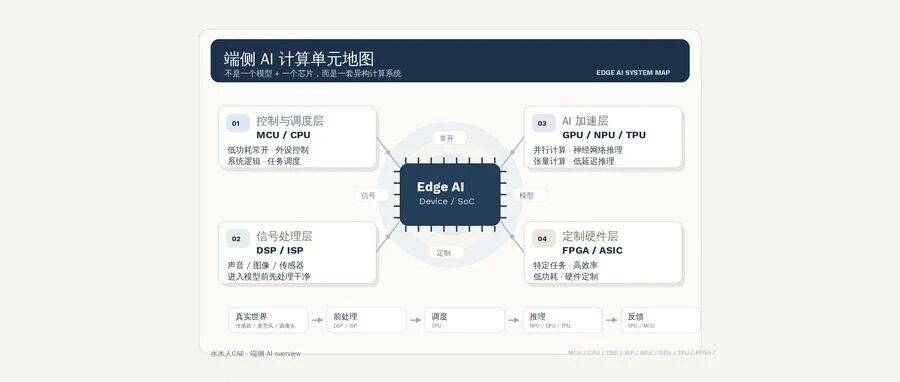Select the 常开 label above the chip
The height and width of the screenshot is (382, 900).
pyautogui.click(x=448, y=138)
